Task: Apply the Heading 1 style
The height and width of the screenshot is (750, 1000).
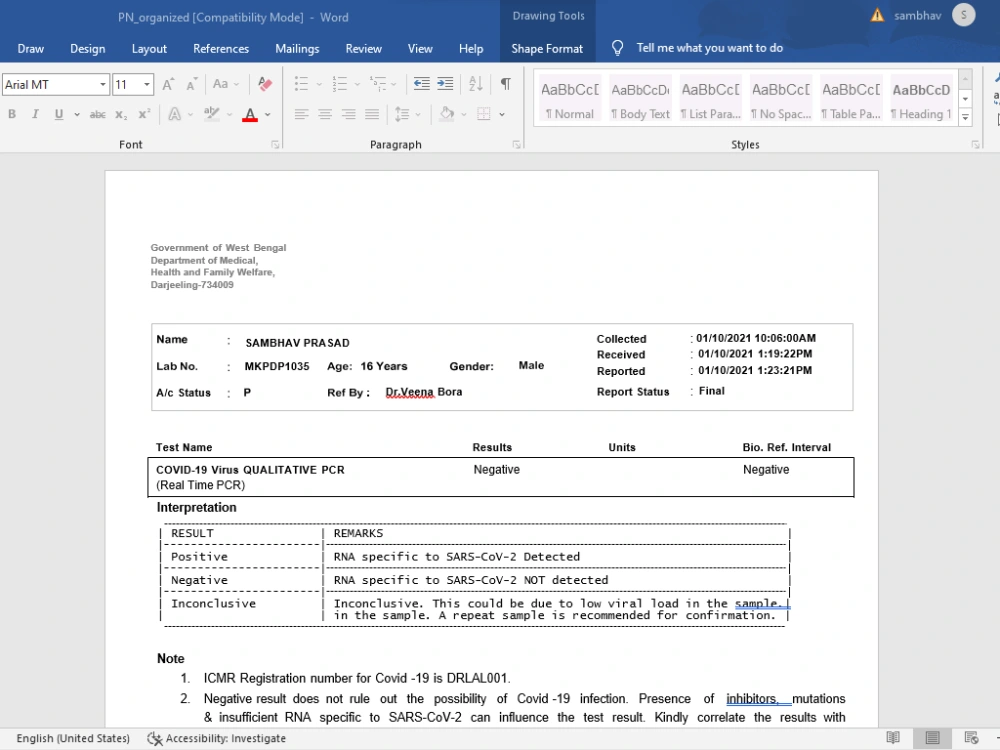Action: (921, 99)
